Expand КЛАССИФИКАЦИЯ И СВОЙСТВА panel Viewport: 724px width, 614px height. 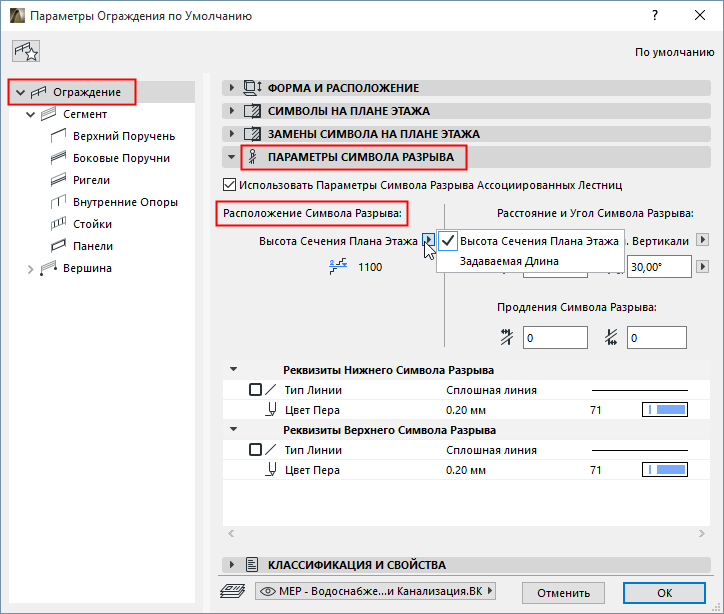click(231, 564)
